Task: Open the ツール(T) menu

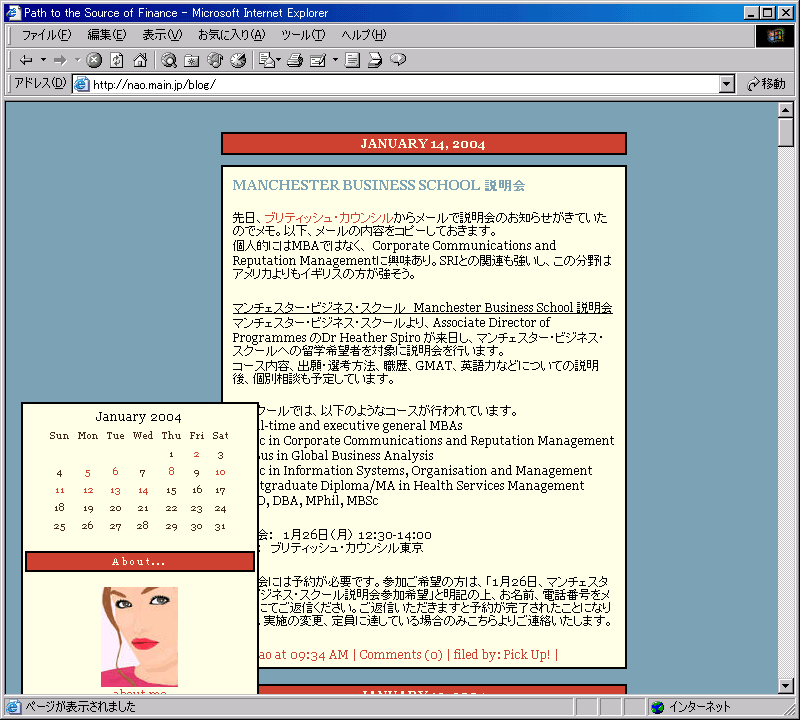Action: pos(303,35)
